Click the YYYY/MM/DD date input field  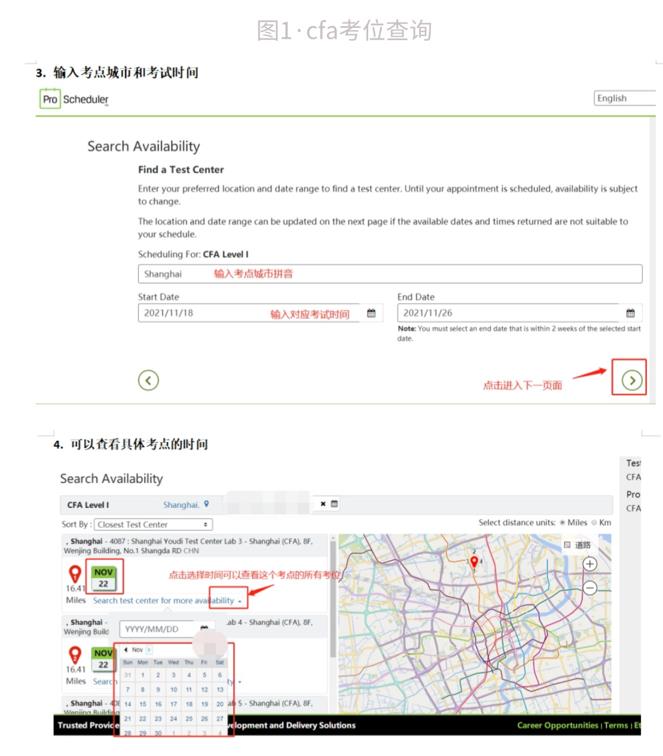(x=158, y=629)
